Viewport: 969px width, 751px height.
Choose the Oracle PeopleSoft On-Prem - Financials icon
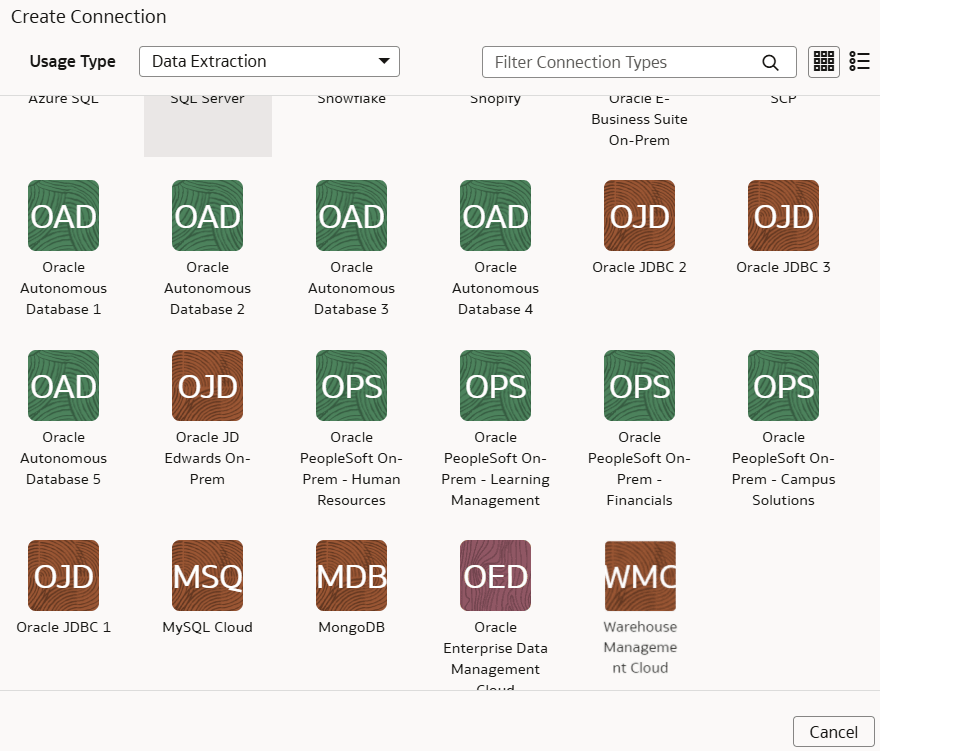(639, 385)
